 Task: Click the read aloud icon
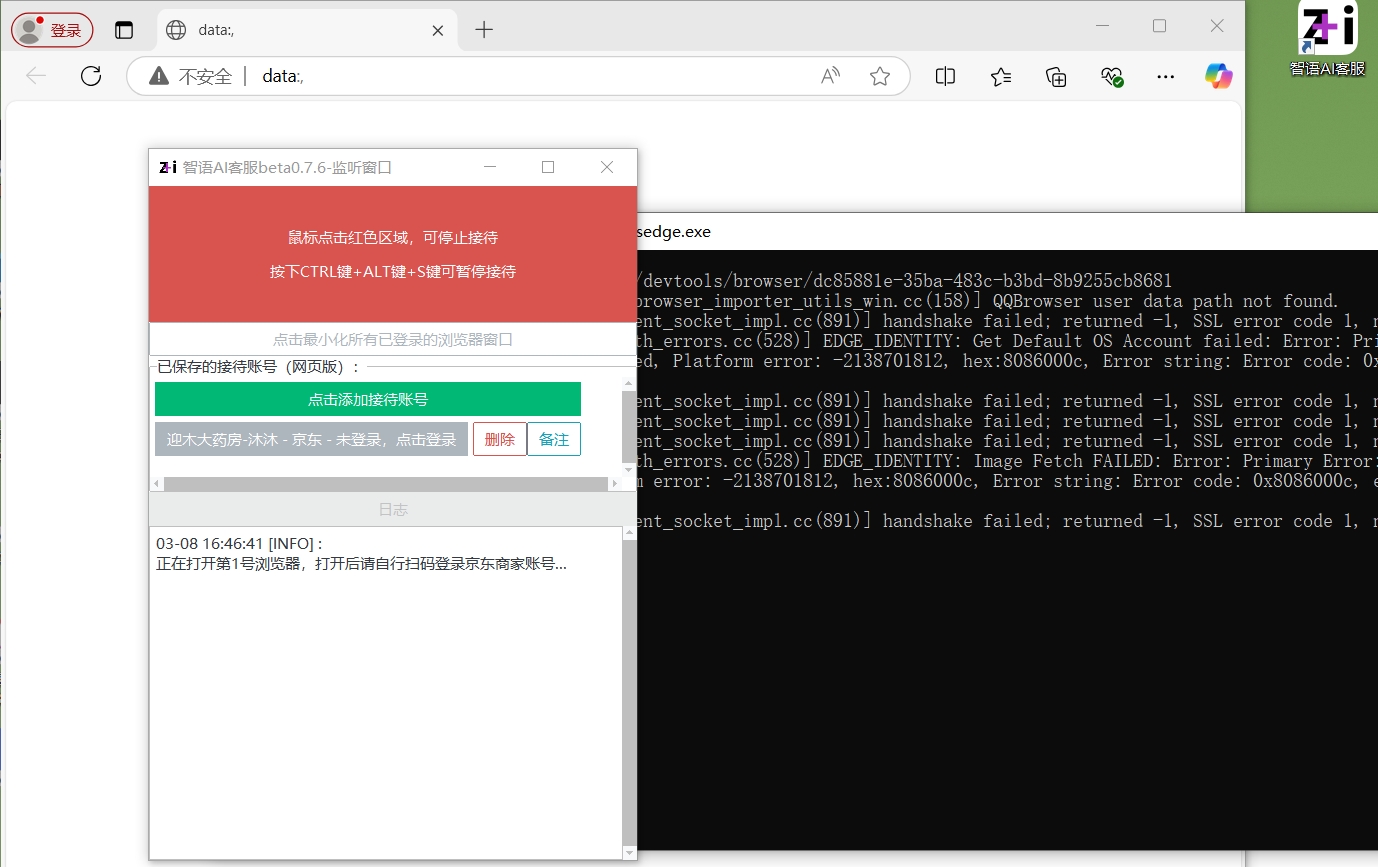pyautogui.click(x=830, y=76)
